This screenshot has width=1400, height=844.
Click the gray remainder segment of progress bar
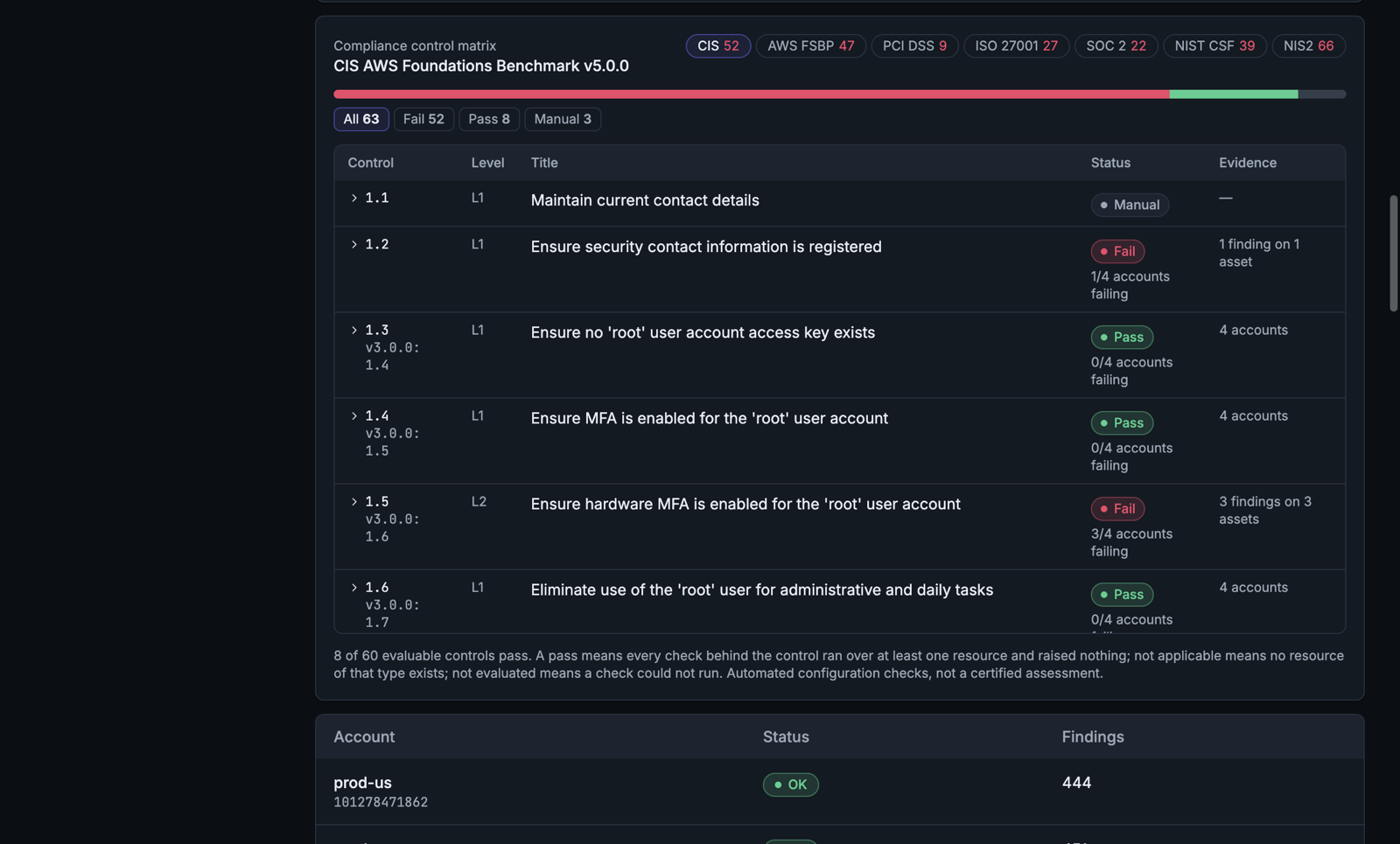pyautogui.click(x=1322, y=94)
